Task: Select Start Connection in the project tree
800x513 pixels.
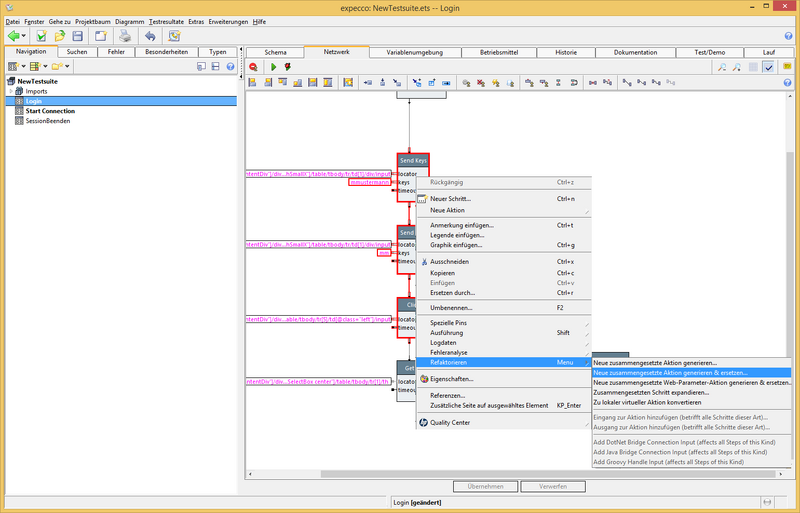Action: point(50,111)
